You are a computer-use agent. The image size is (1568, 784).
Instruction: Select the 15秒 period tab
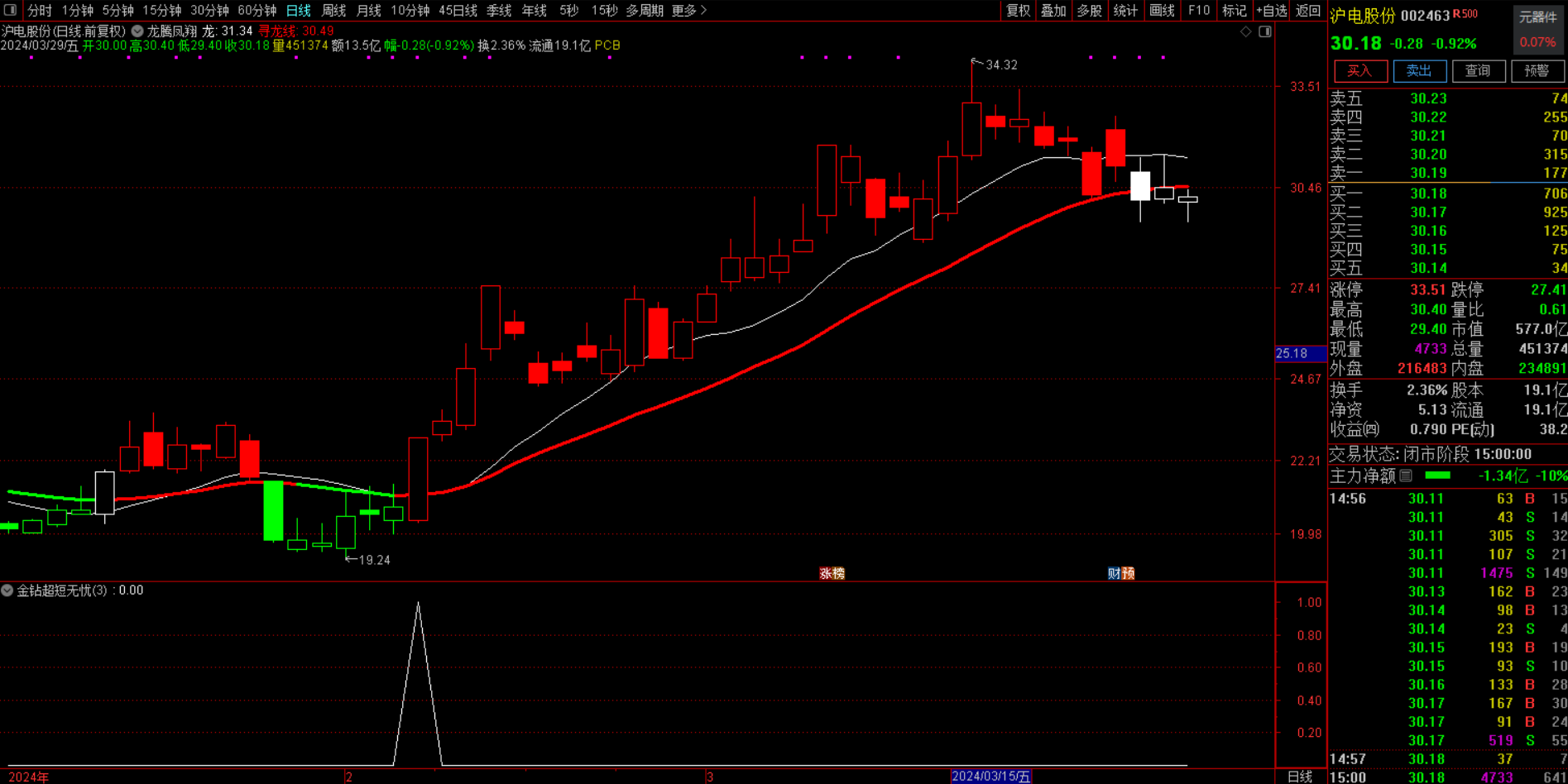[604, 10]
